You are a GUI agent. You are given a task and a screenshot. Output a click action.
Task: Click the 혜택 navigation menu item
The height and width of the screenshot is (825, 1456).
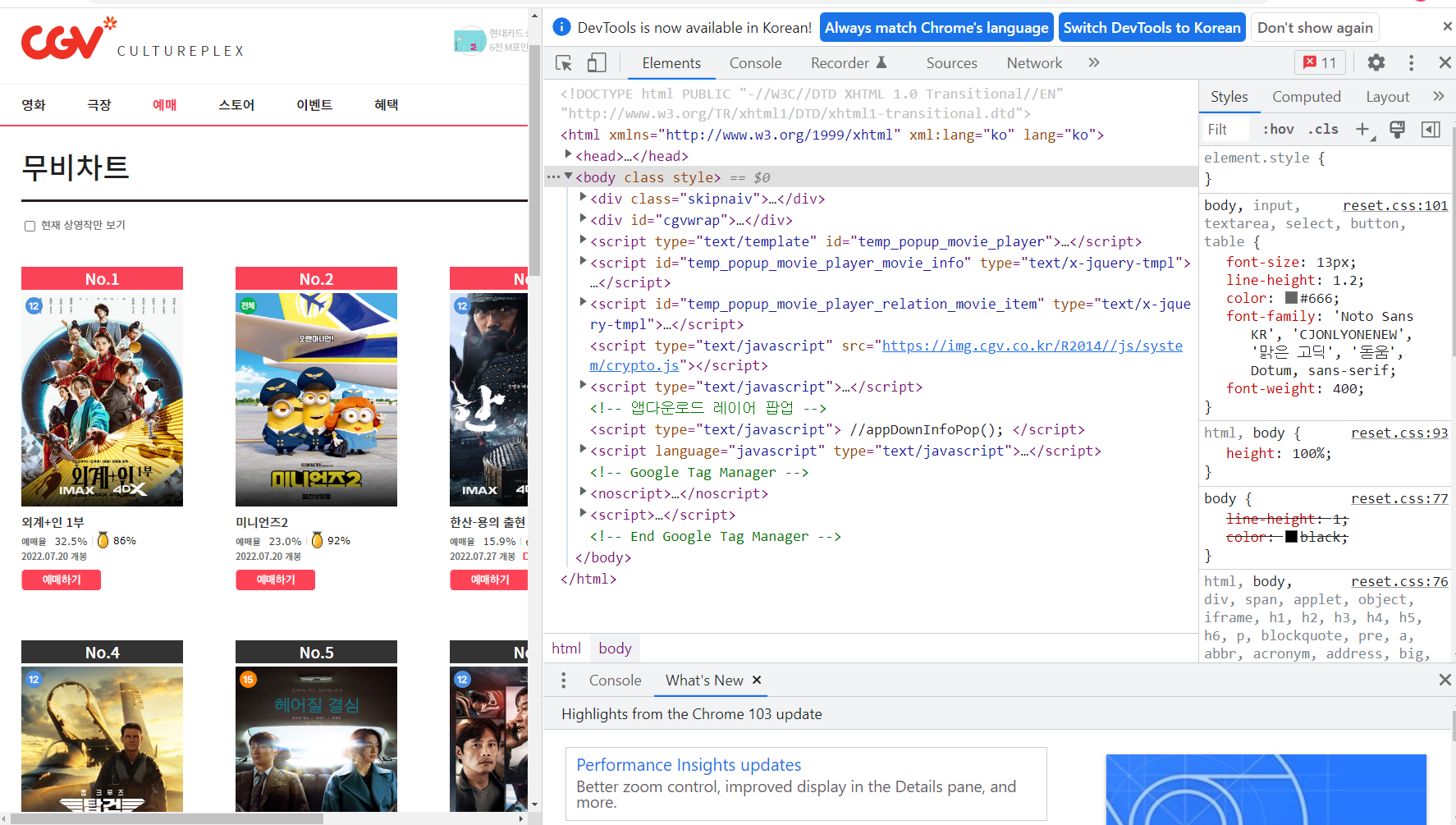tap(387, 105)
